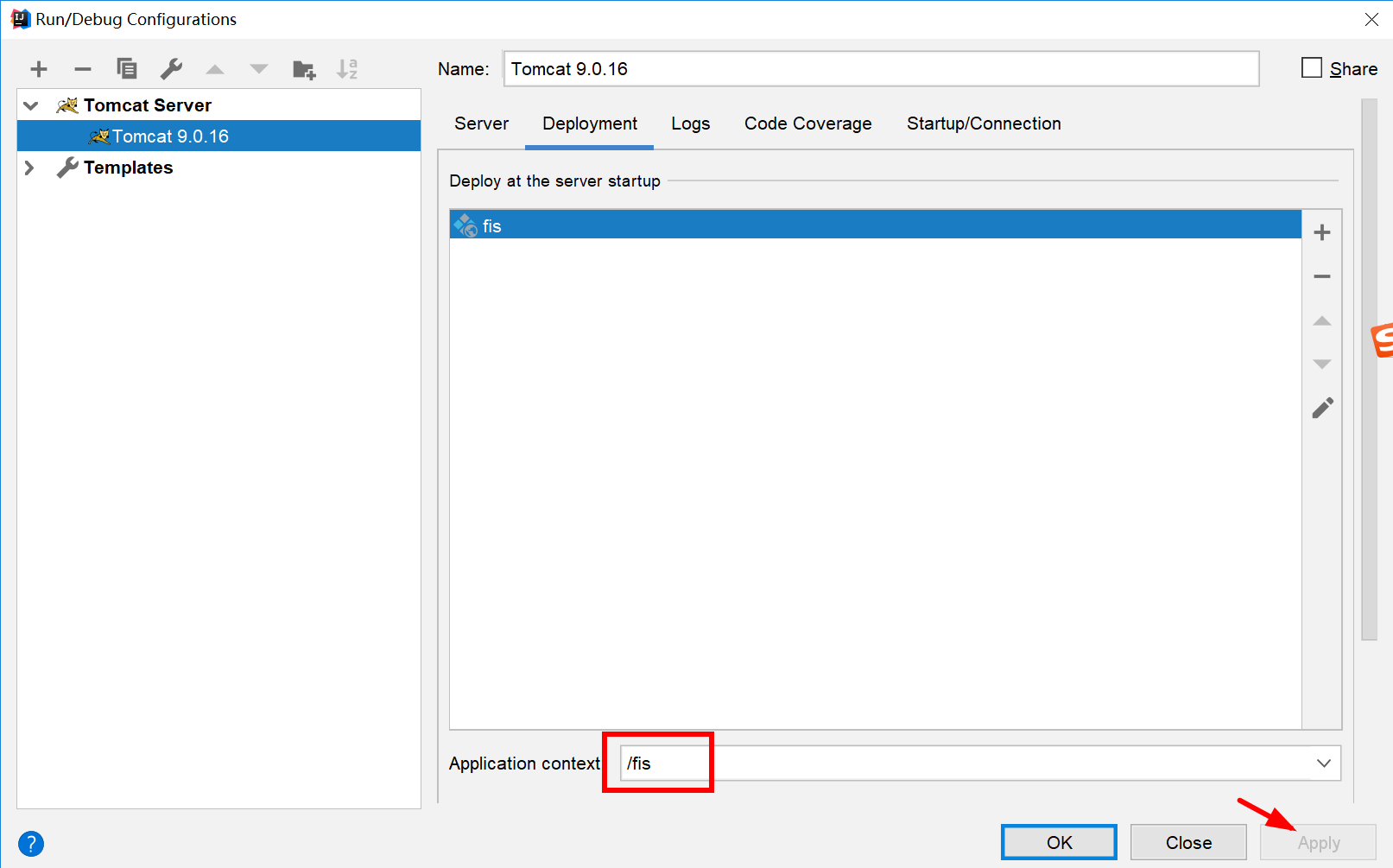The height and width of the screenshot is (868, 1393).
Task: Click the IntelliJ logo in title bar
Action: [x=20, y=19]
